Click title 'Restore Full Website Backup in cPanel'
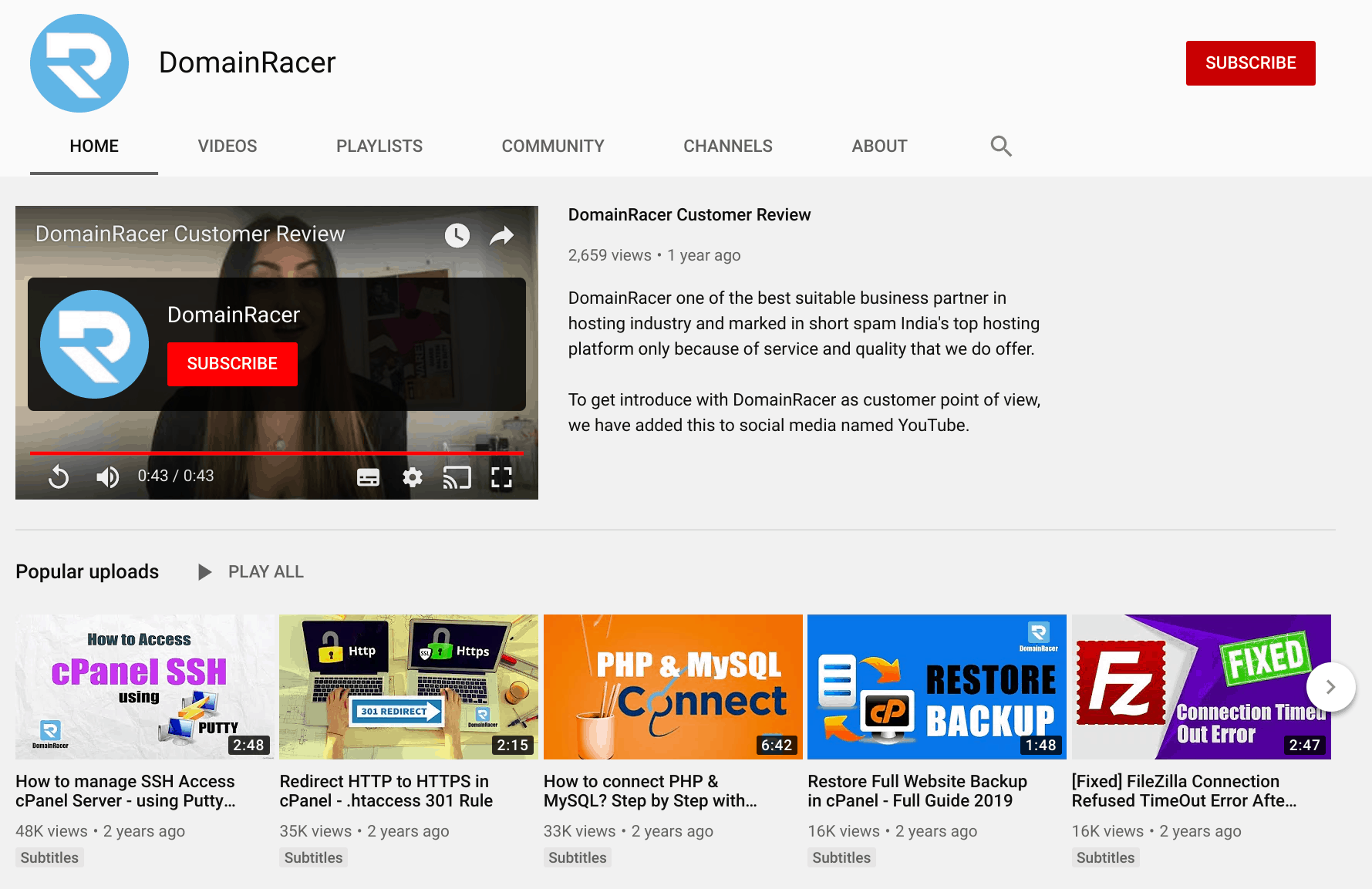 918,791
